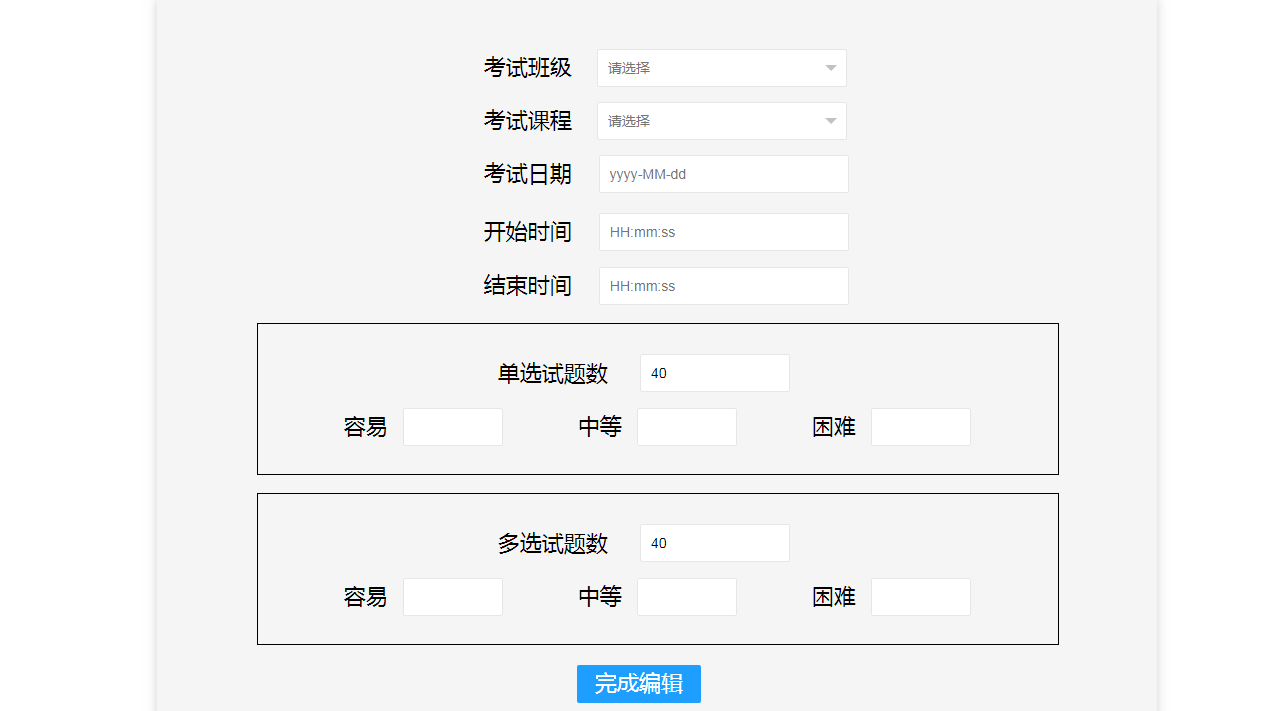Viewport: 1282px width, 711px height.
Task: Click the 完成编辑 button
Action: coord(638,684)
